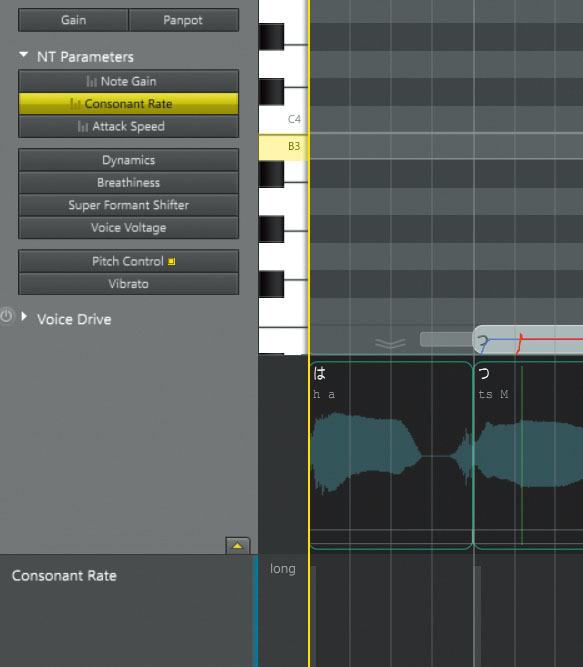Open the Breathiness parameter

tap(128, 183)
